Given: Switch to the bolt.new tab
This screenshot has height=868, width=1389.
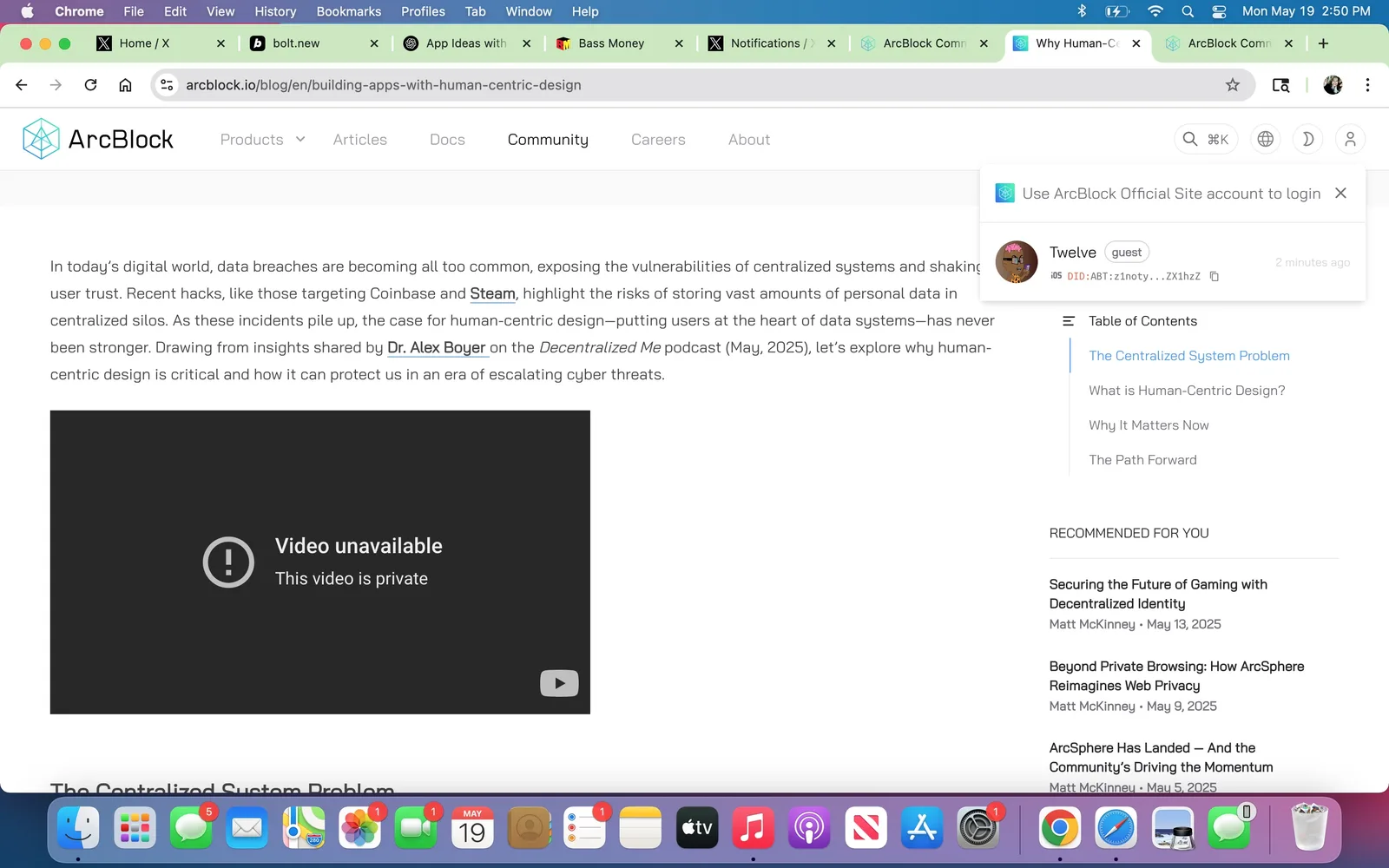Looking at the screenshot, I should click(313, 43).
